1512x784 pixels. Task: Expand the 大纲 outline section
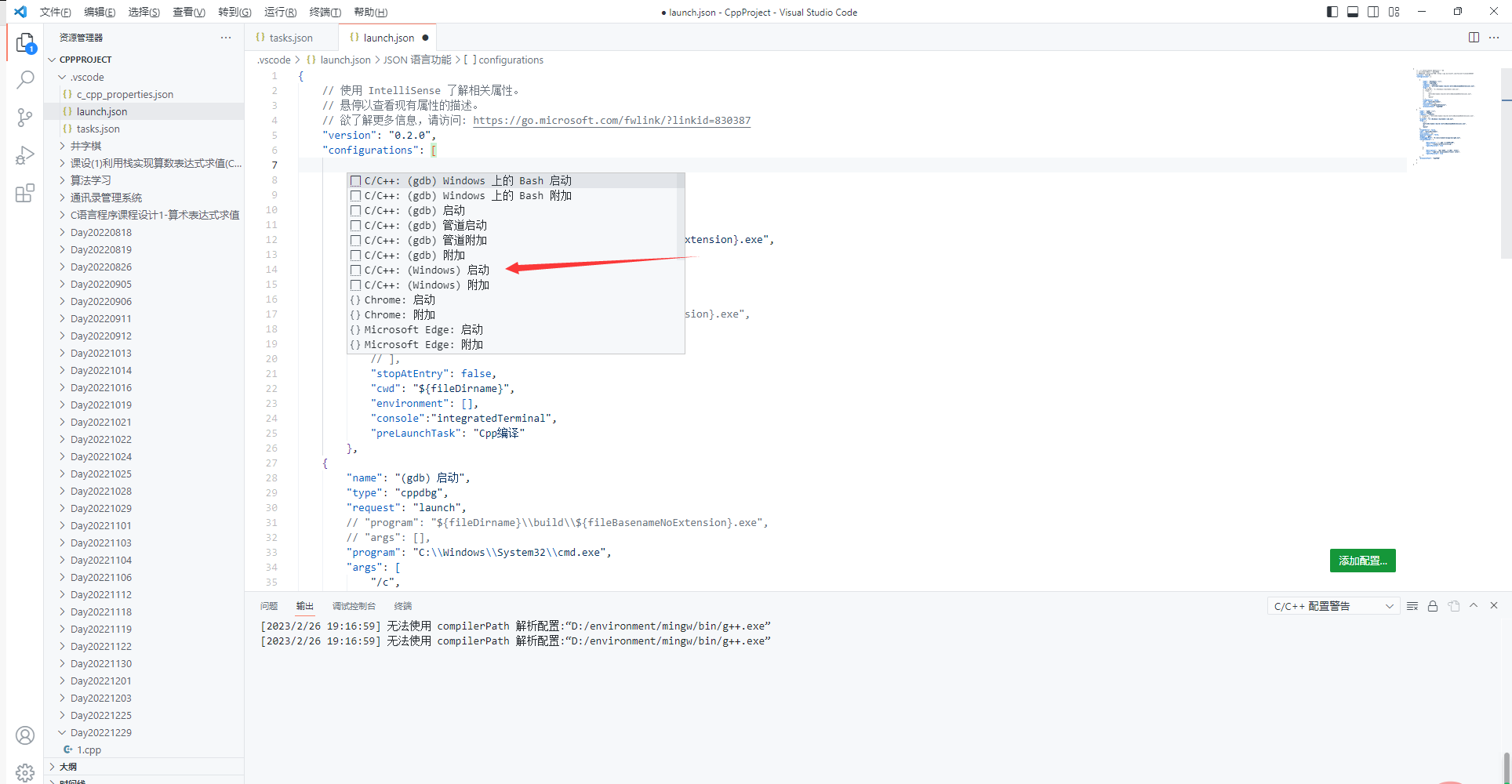[x=144, y=767]
